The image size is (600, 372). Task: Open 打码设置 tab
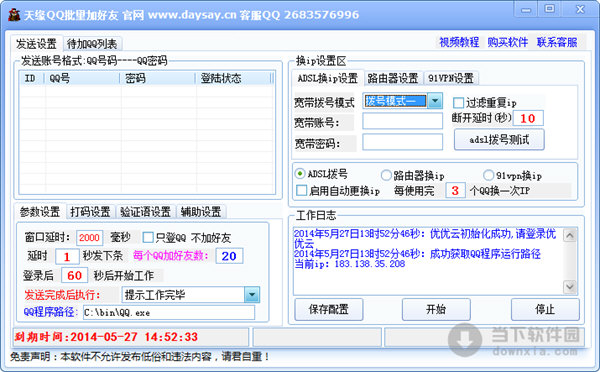(90, 212)
